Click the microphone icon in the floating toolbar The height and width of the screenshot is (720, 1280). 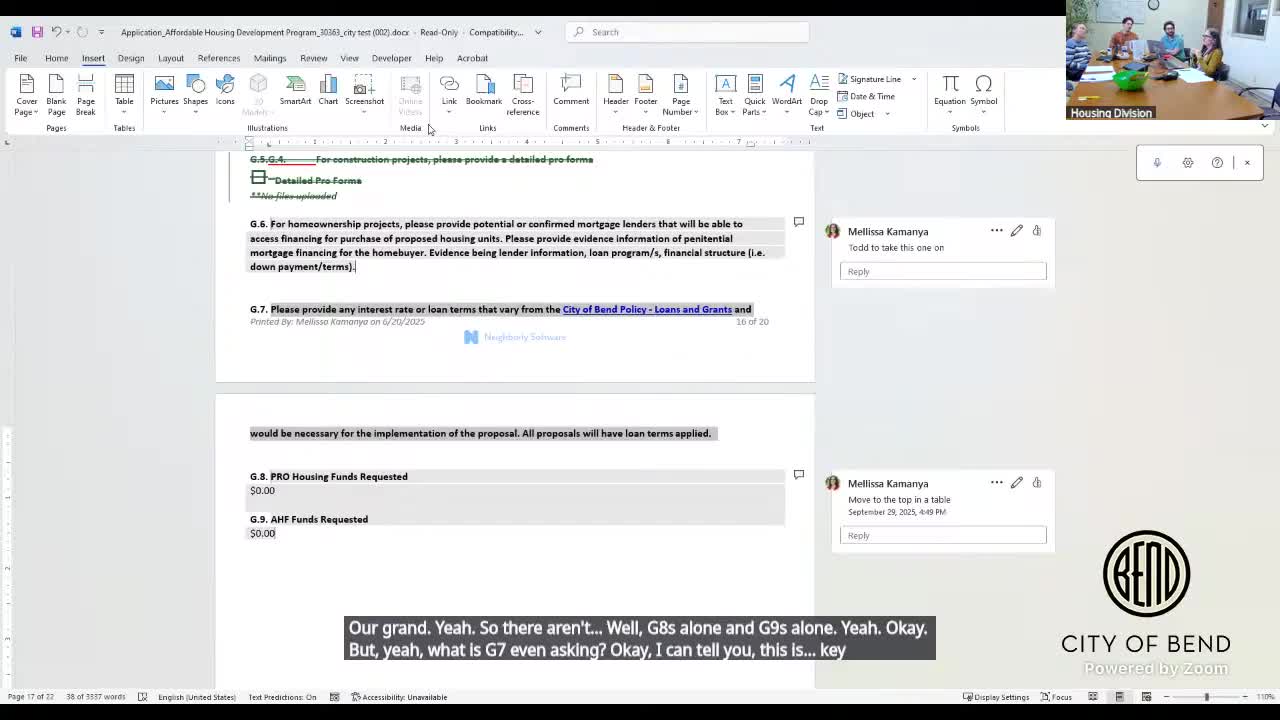(x=1157, y=163)
